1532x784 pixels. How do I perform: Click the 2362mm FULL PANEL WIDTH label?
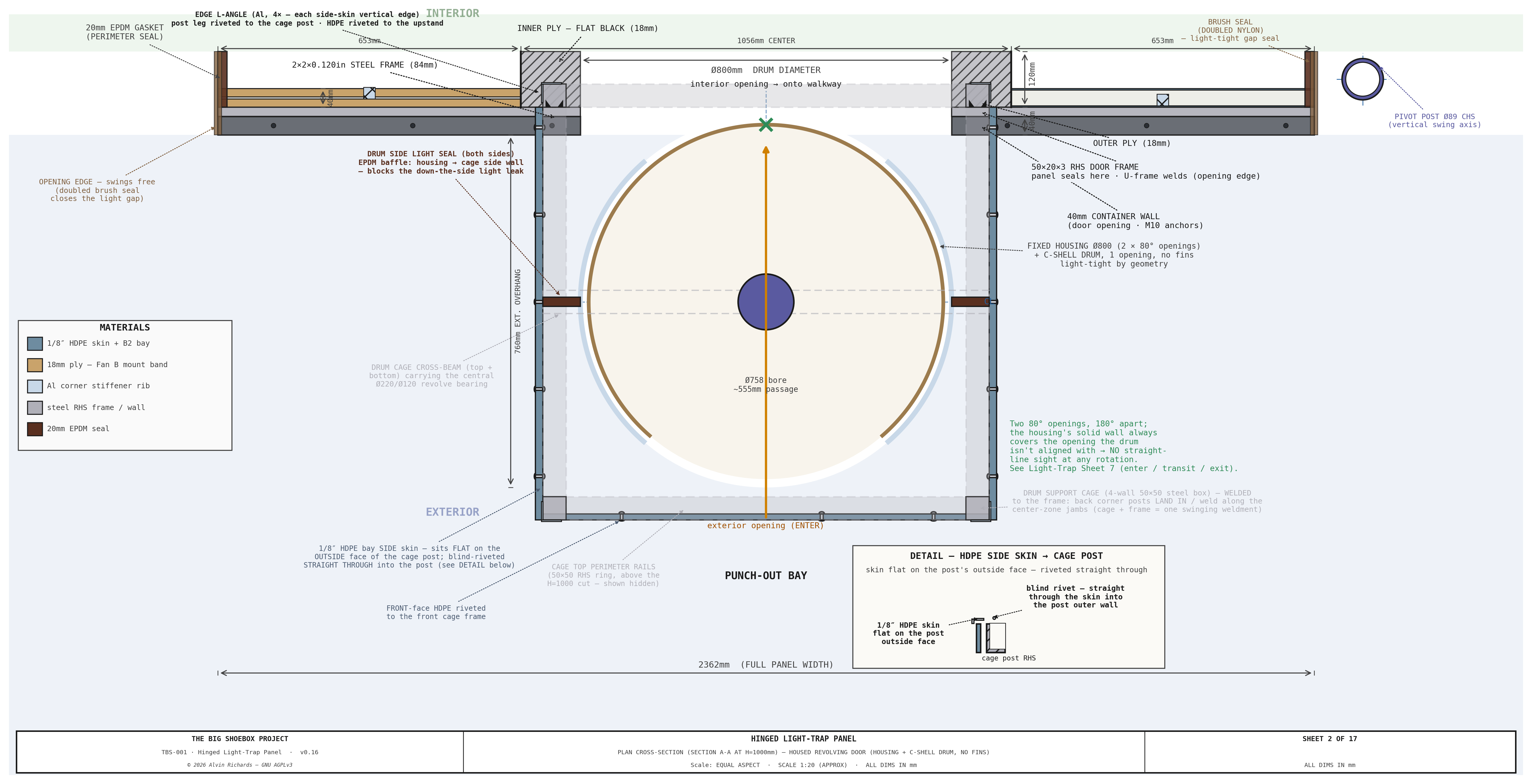[x=766, y=665]
